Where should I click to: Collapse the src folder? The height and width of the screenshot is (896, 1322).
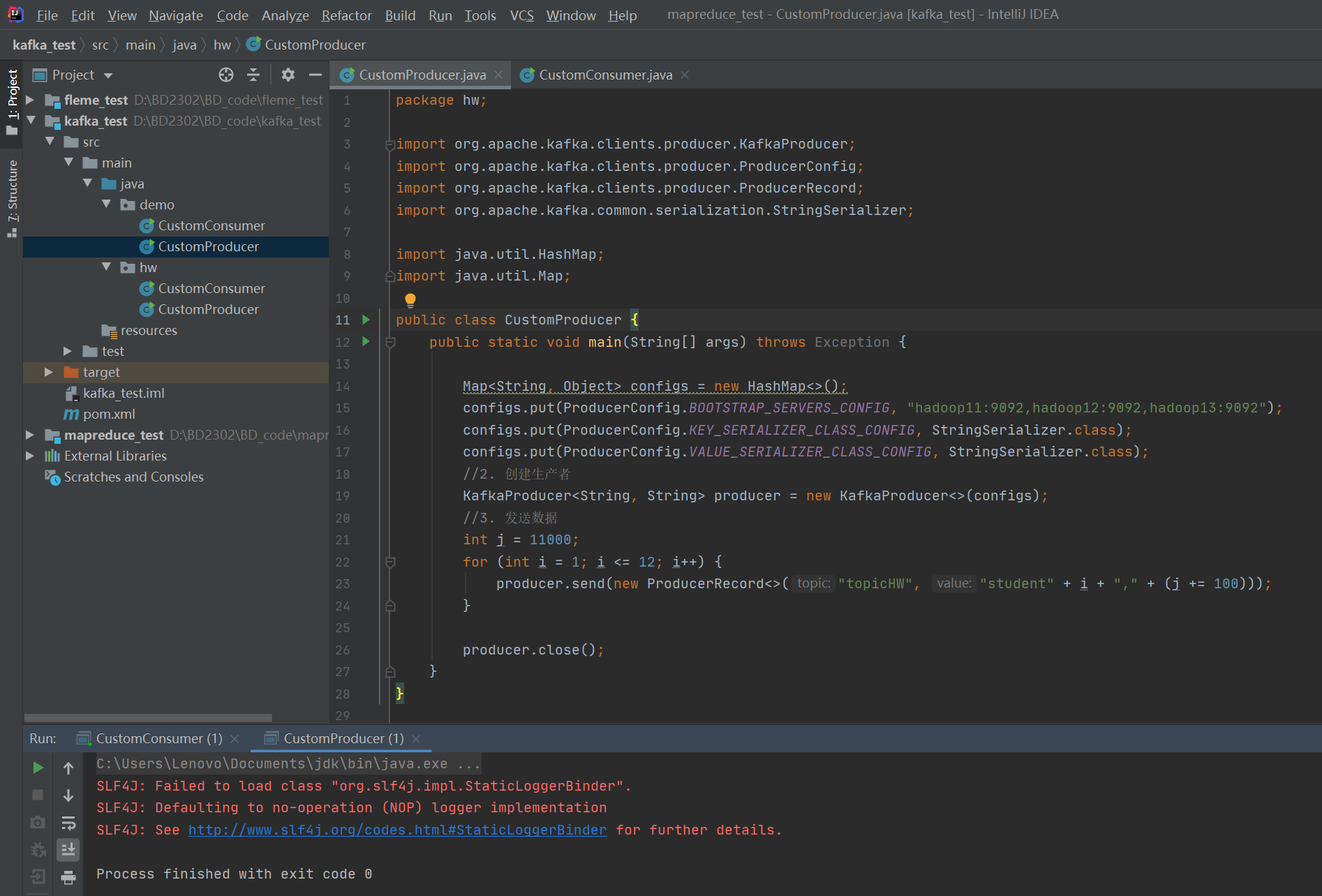(50, 142)
